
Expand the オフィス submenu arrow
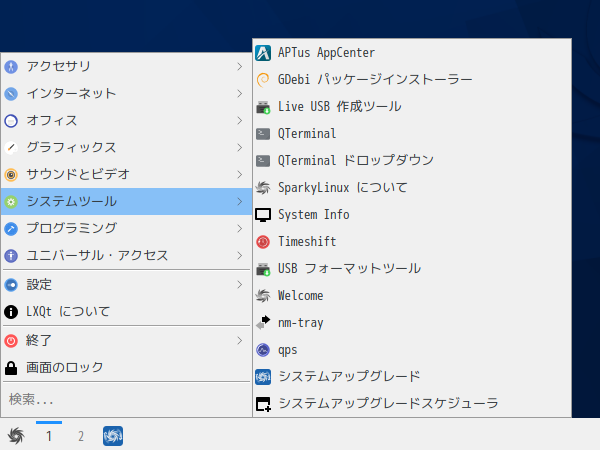click(x=240, y=121)
